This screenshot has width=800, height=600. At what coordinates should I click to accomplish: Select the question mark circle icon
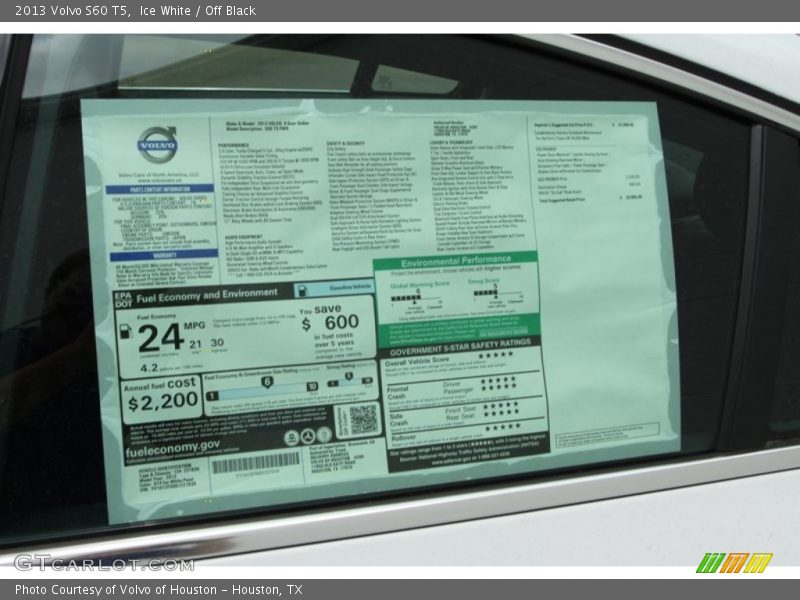[321, 436]
